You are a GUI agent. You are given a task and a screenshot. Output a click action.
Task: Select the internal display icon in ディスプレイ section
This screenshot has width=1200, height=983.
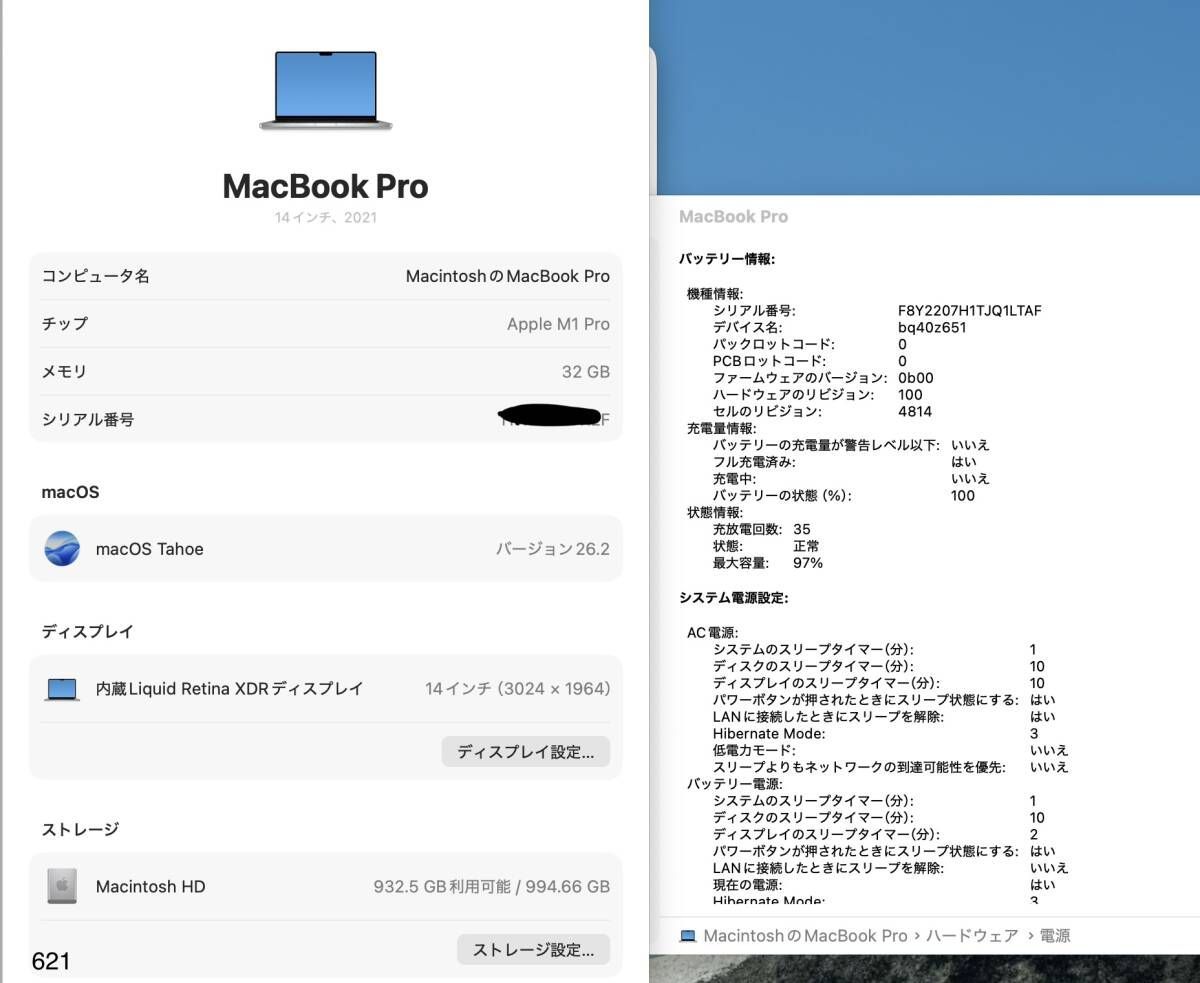pos(61,688)
